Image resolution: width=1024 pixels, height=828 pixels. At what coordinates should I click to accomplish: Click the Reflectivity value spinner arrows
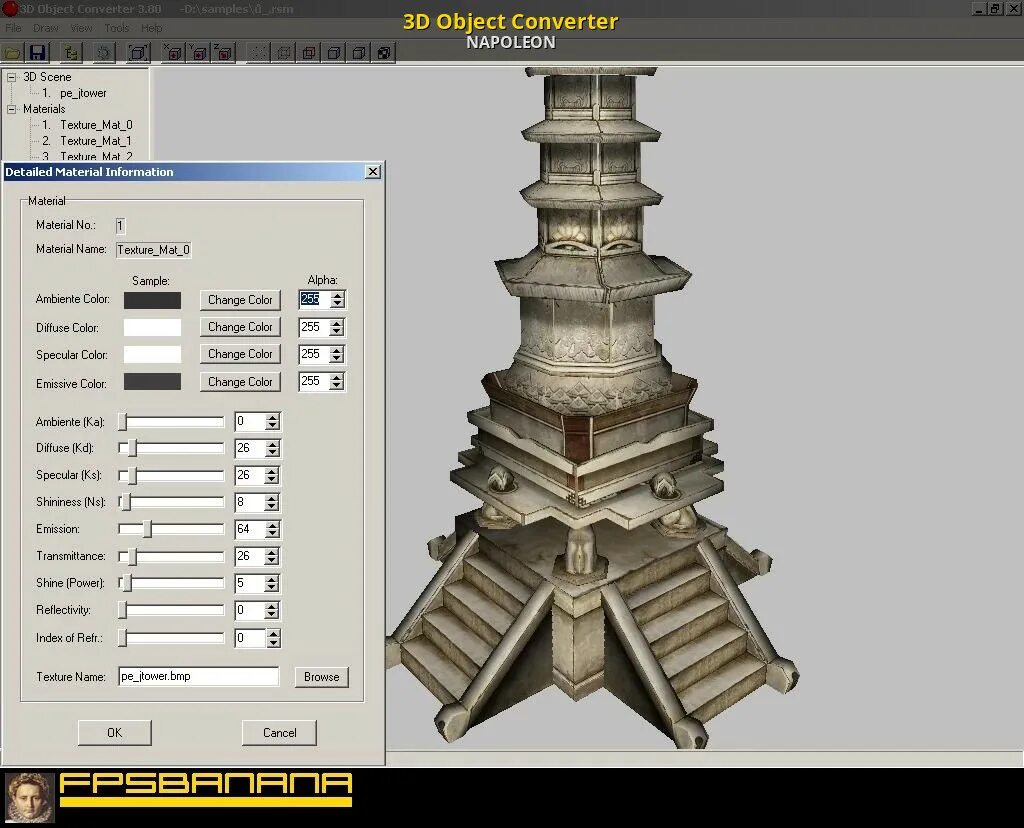(273, 610)
